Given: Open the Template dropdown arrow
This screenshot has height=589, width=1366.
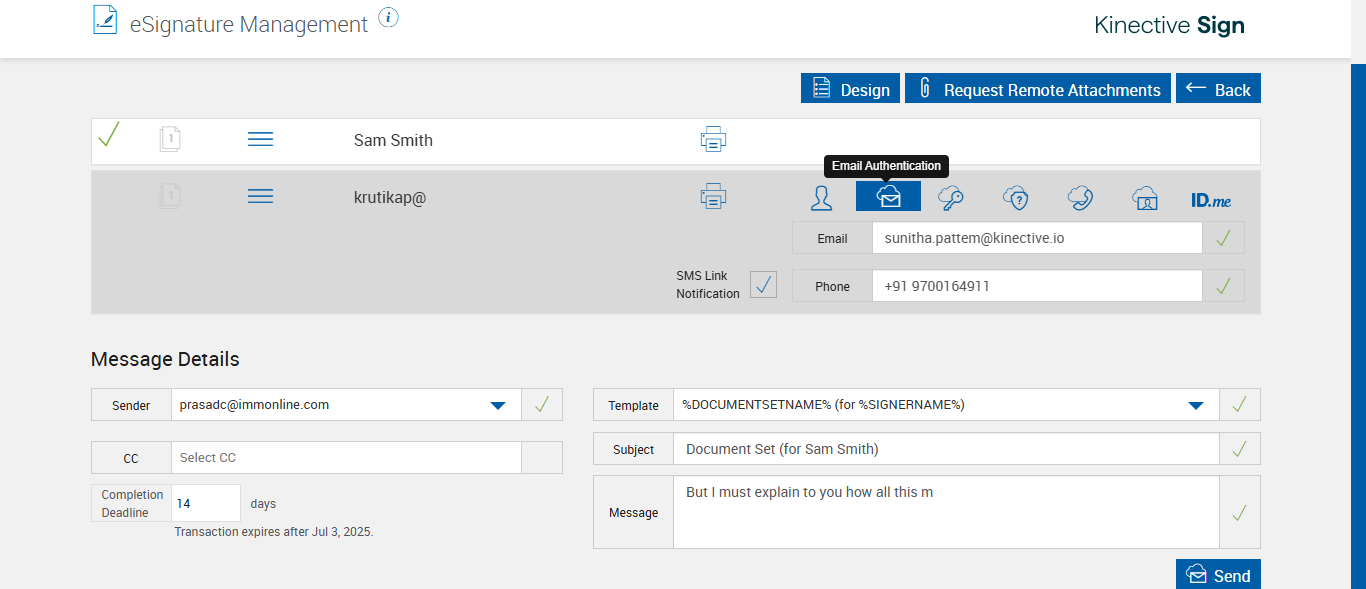Looking at the screenshot, I should pyautogui.click(x=1195, y=405).
